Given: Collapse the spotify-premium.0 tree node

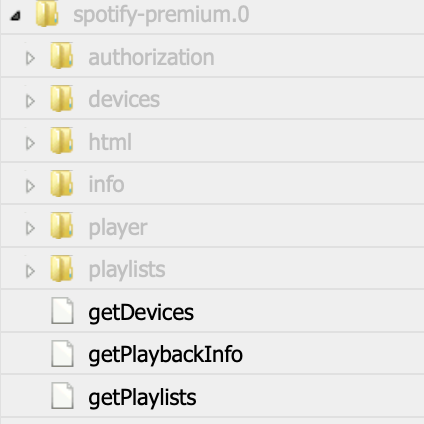Looking at the screenshot, I should click(x=16, y=16).
